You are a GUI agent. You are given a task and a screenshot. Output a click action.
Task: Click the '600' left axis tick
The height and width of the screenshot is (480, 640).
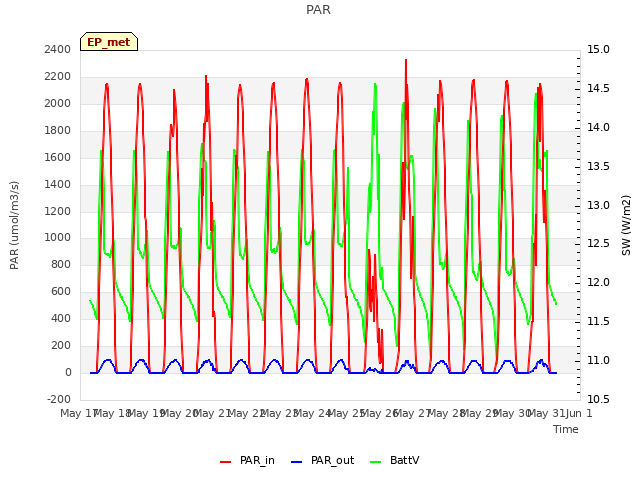pos(61,292)
